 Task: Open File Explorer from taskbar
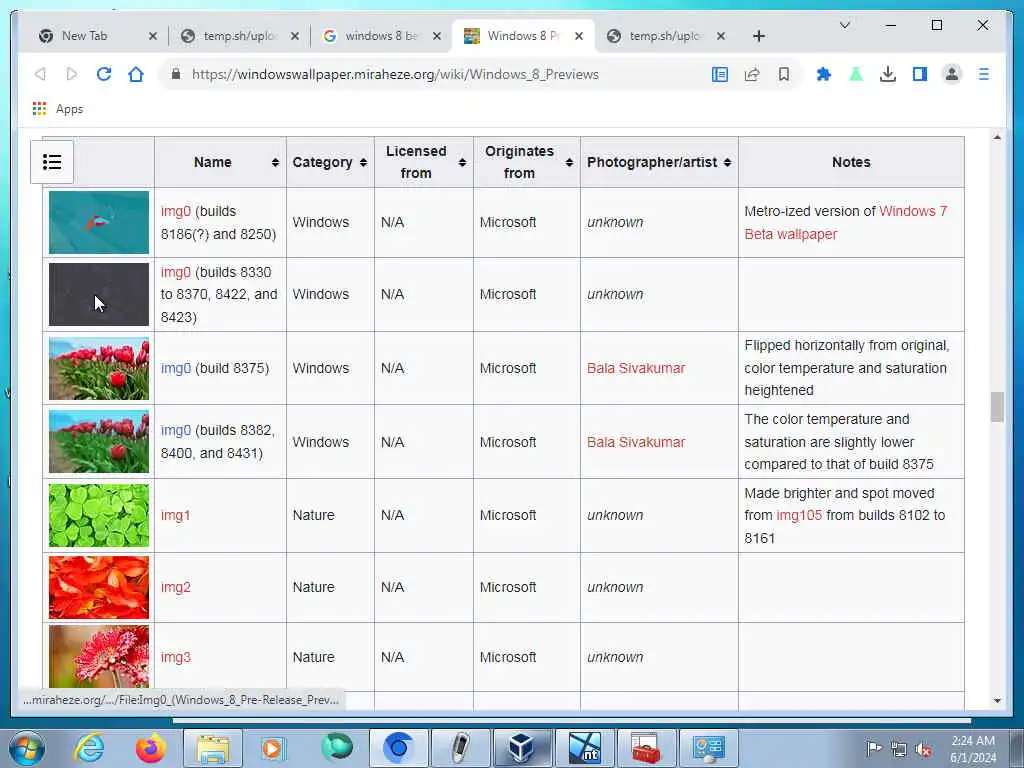[213, 748]
